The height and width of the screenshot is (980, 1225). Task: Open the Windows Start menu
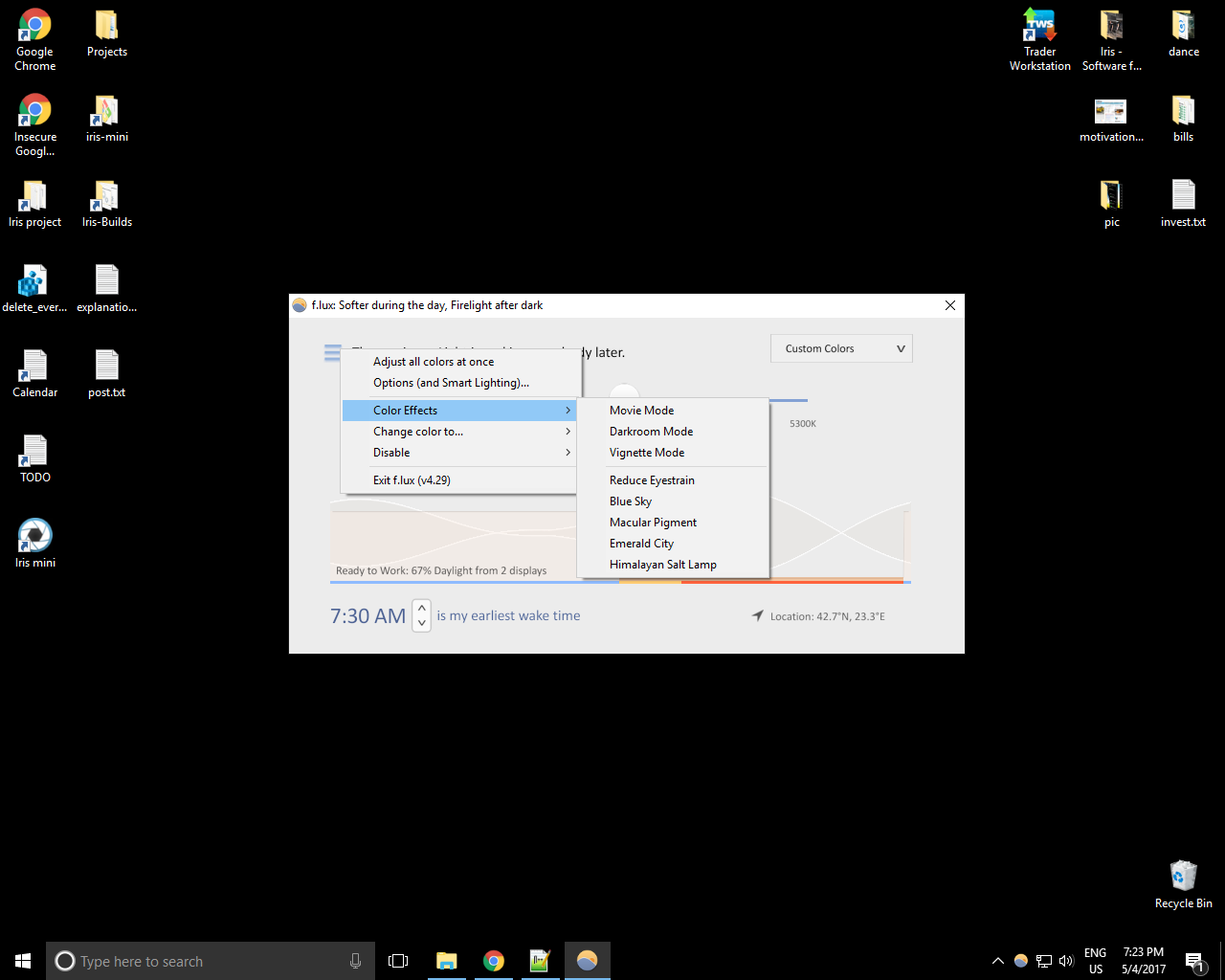click(x=23, y=961)
